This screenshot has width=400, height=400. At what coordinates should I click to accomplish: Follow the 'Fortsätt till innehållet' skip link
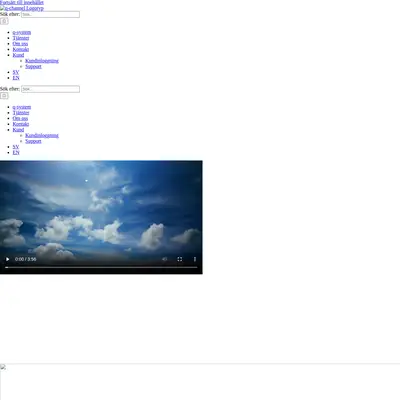click(x=22, y=2)
